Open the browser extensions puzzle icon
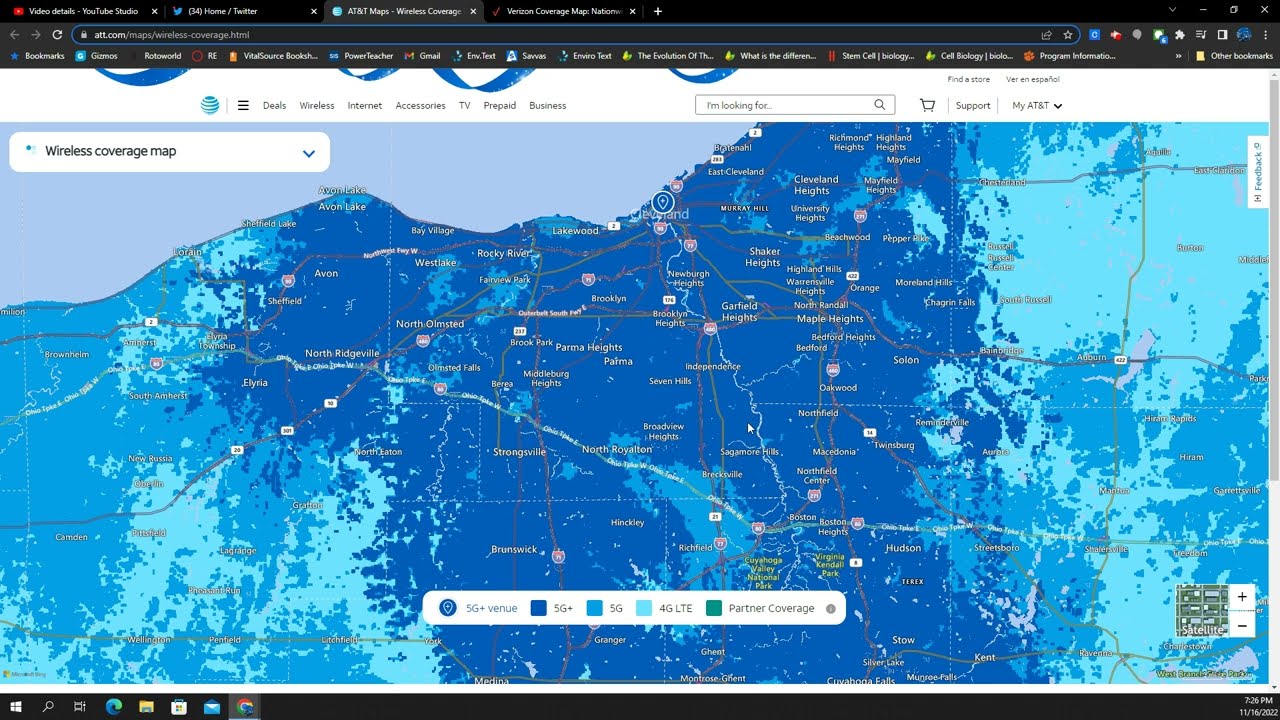 click(x=1180, y=34)
